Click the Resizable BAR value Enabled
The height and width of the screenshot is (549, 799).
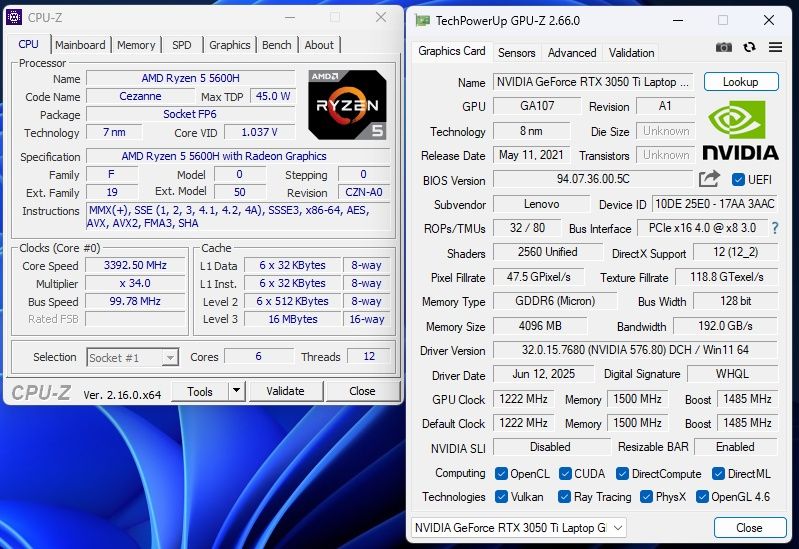pyautogui.click(x=735, y=447)
